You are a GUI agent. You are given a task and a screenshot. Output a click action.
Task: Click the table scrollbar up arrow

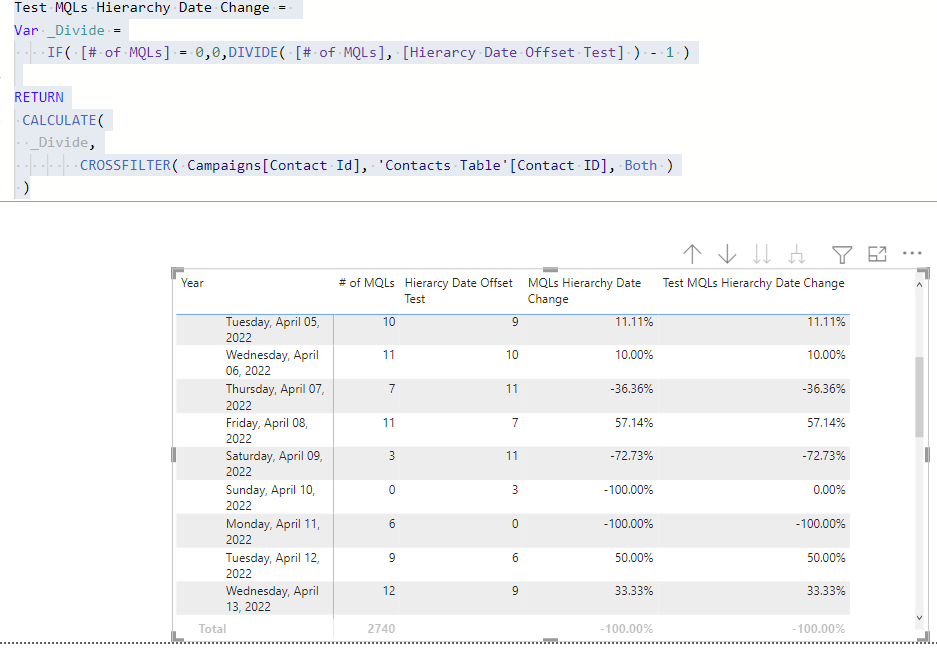pyautogui.click(x=919, y=284)
